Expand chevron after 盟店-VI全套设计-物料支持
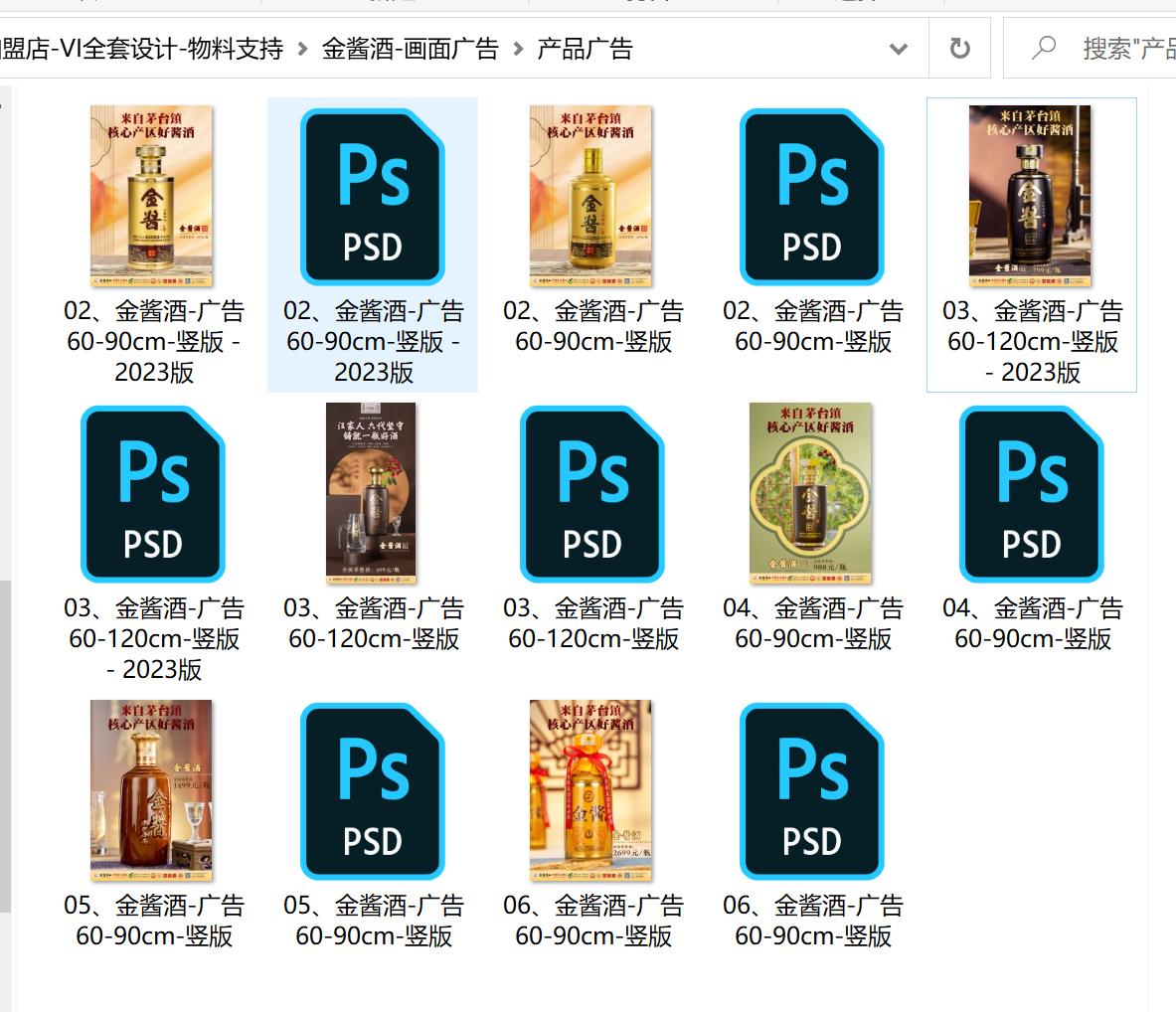 pos(302,50)
